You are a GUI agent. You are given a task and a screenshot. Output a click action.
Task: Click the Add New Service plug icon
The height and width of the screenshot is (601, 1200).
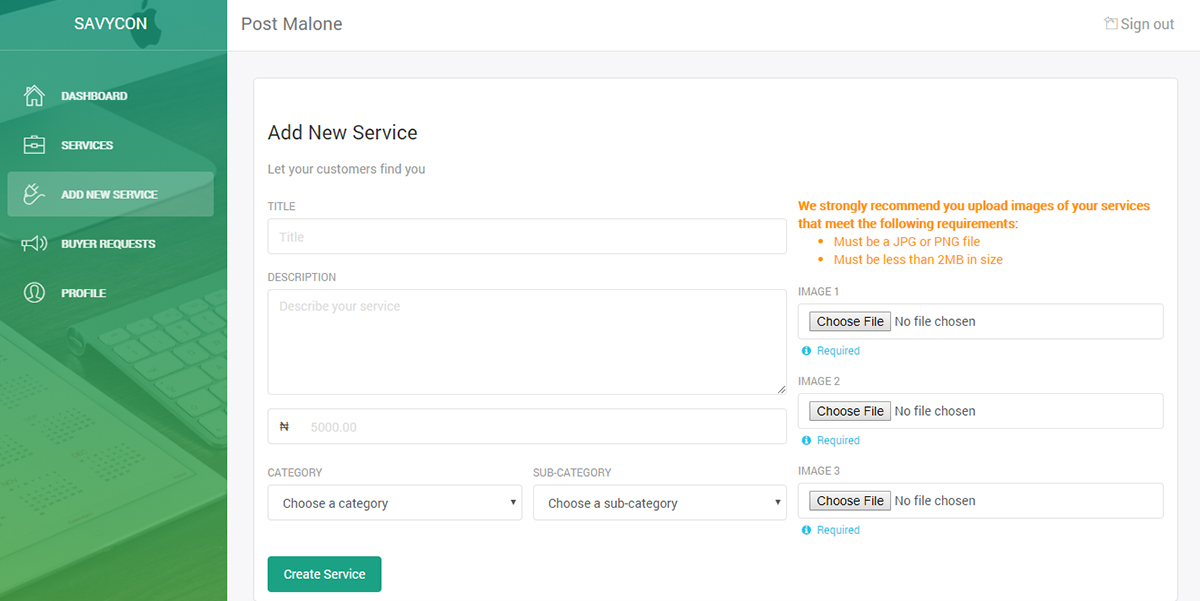(34, 194)
